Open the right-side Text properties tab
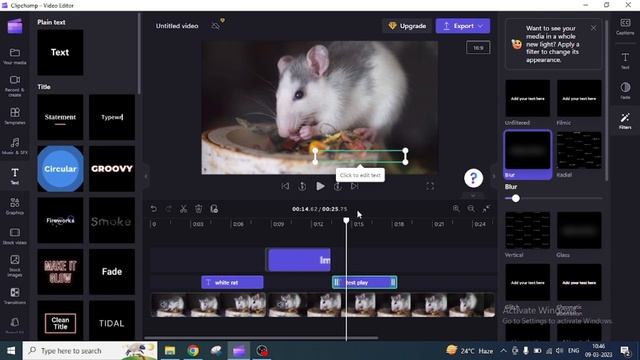Image resolution: width=640 pixels, height=360 pixels. (625, 60)
